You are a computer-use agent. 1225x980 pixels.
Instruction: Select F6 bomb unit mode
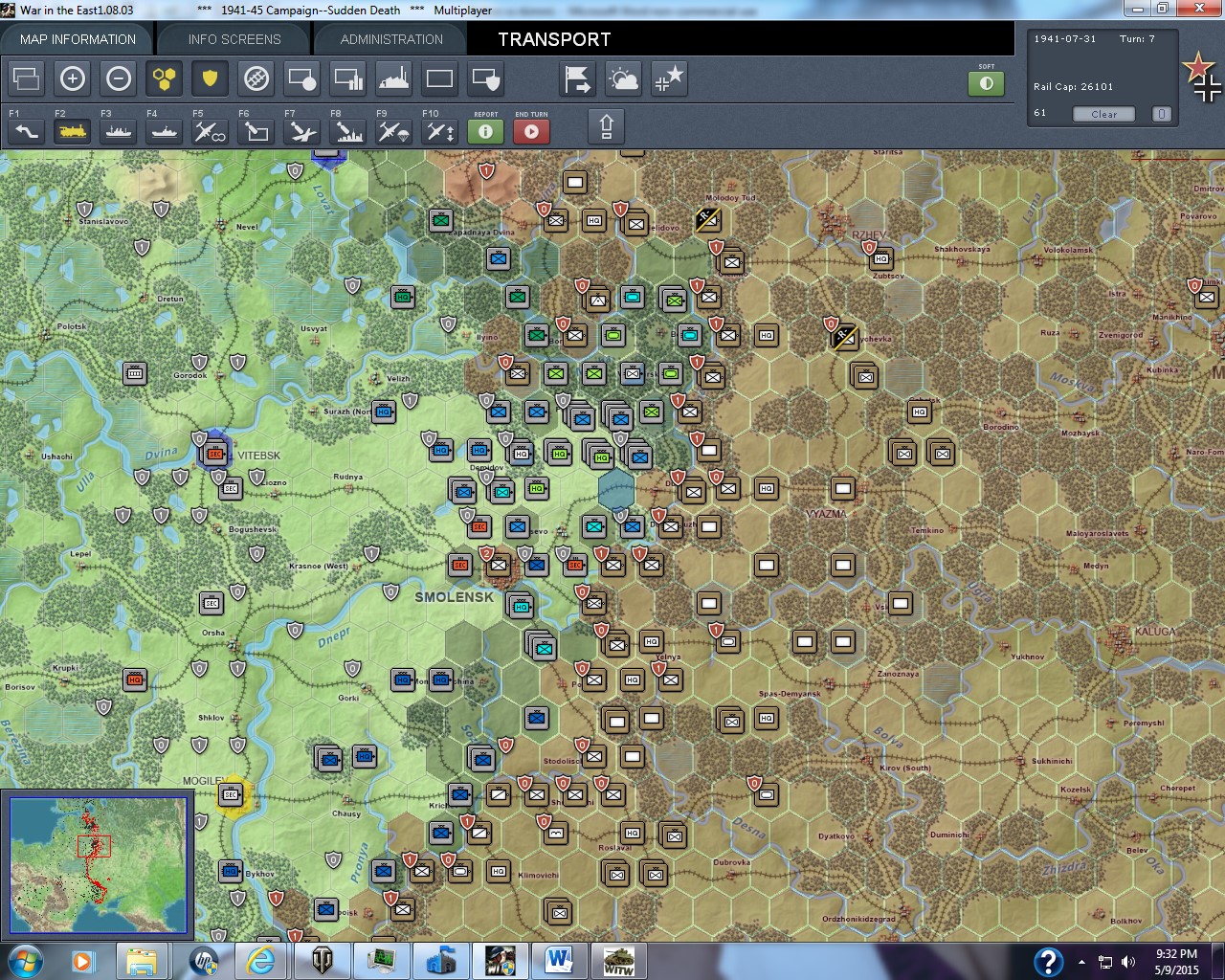click(x=256, y=130)
